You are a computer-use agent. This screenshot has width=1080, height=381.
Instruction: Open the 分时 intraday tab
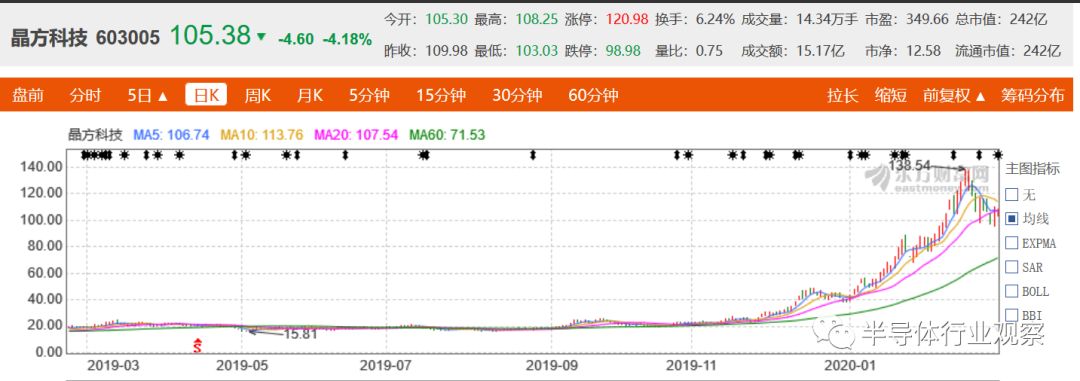(85, 95)
